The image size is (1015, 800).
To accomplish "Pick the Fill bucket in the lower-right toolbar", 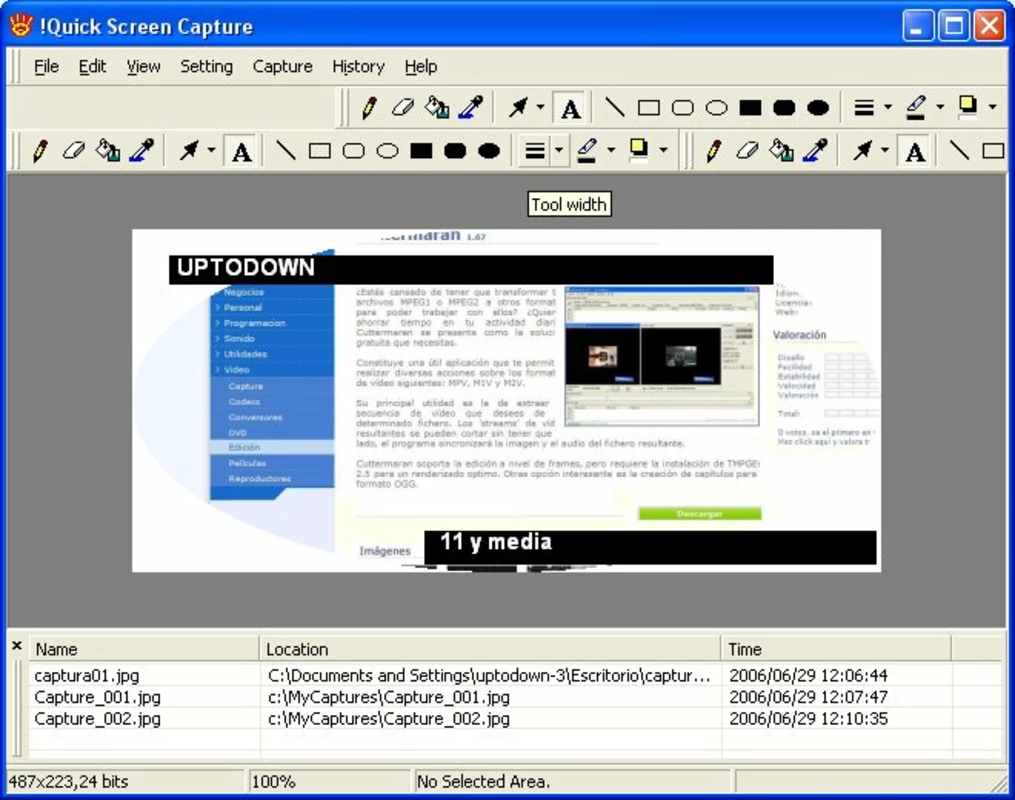I will pos(781,151).
